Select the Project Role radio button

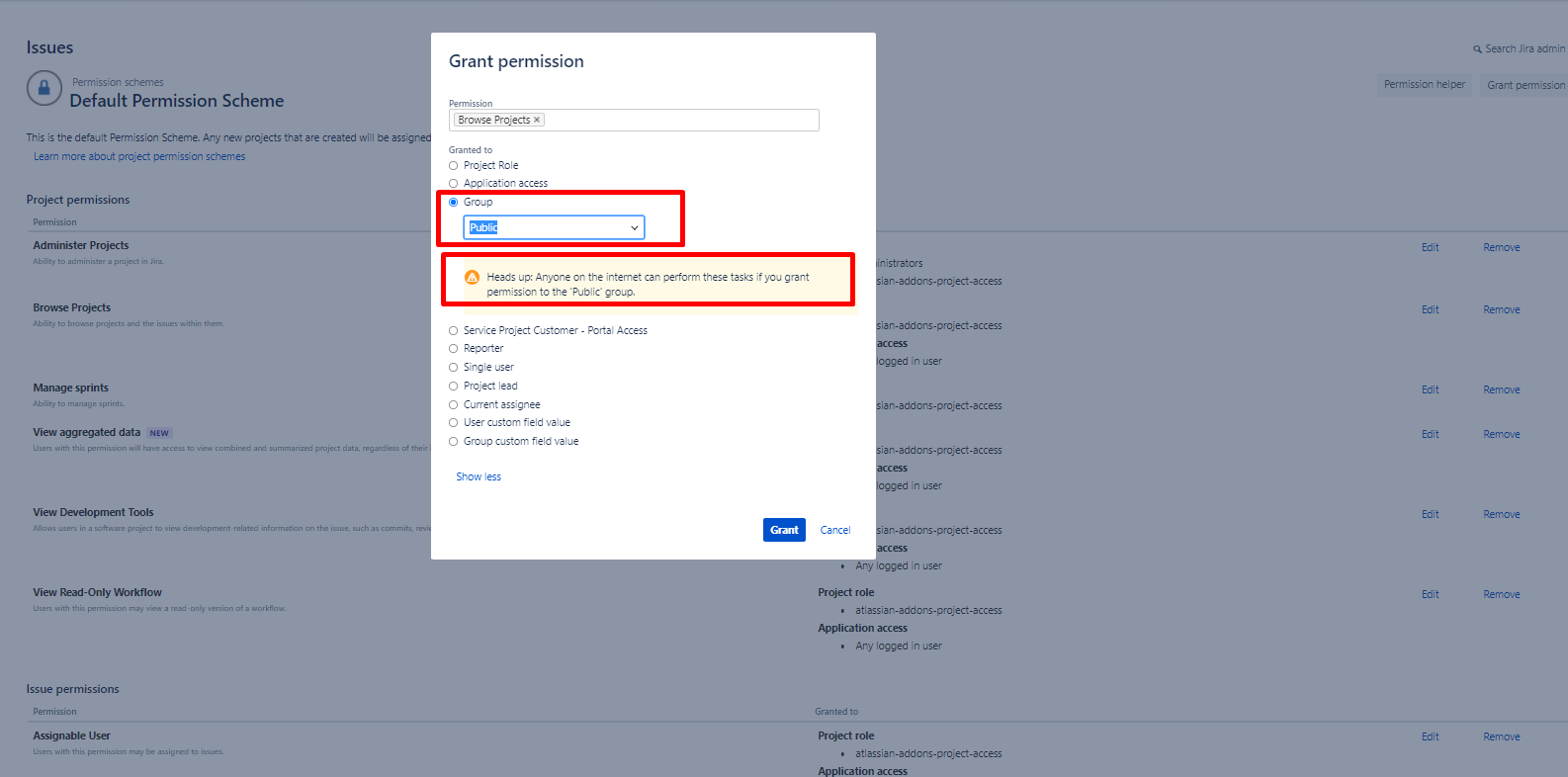coord(454,166)
